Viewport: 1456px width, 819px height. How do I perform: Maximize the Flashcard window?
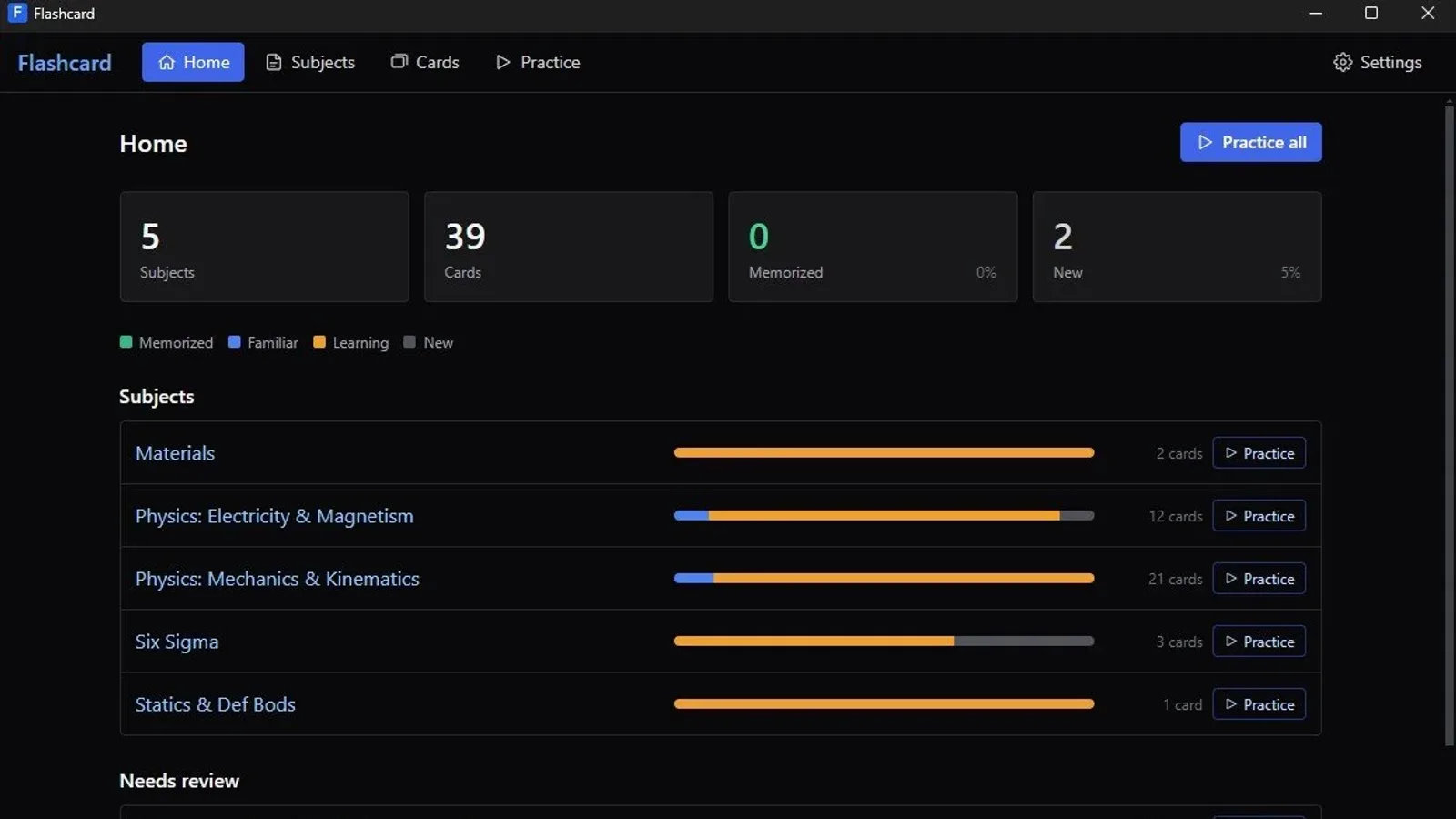coord(1371,13)
